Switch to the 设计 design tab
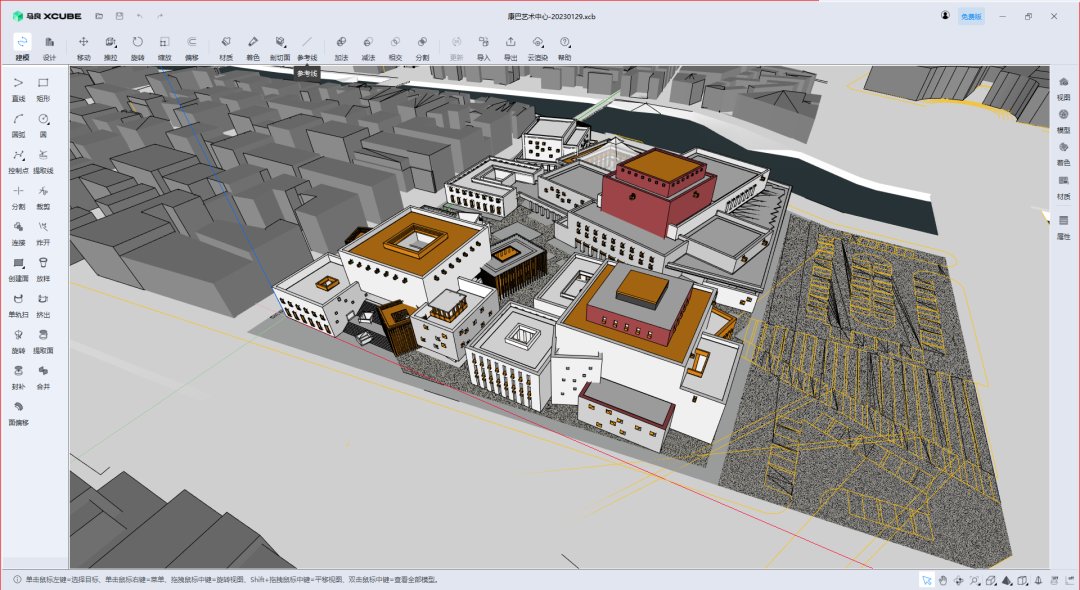Viewport: 1080px width, 590px height. pyautogui.click(x=49, y=46)
